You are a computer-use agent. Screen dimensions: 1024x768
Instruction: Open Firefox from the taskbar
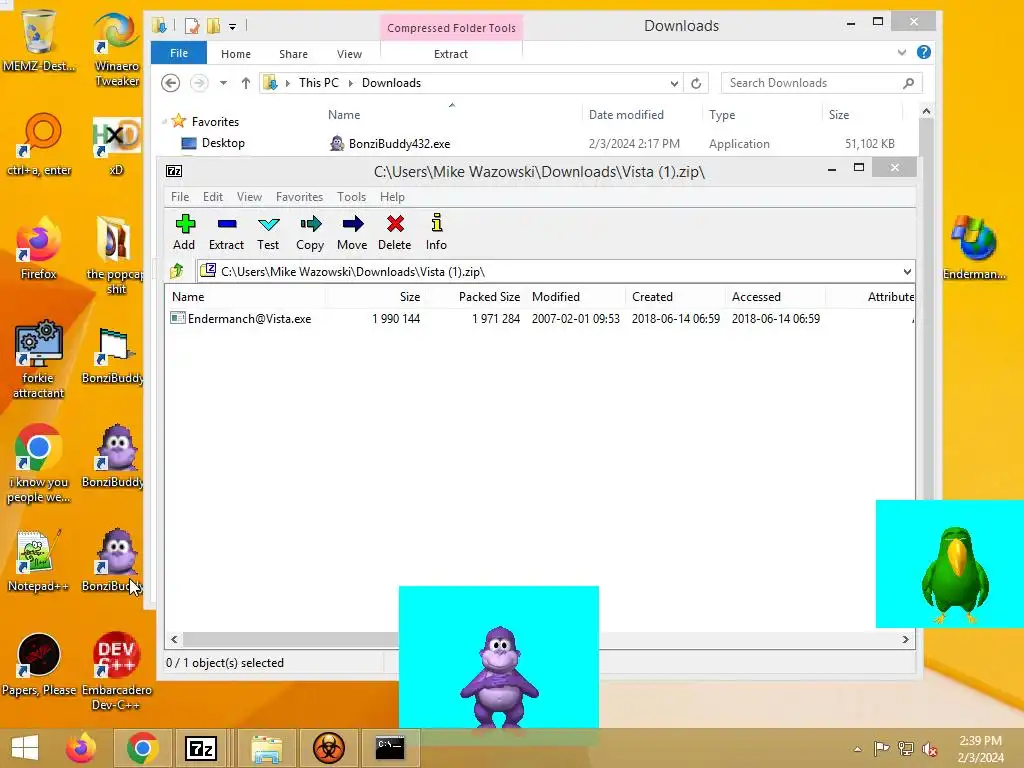click(81, 748)
